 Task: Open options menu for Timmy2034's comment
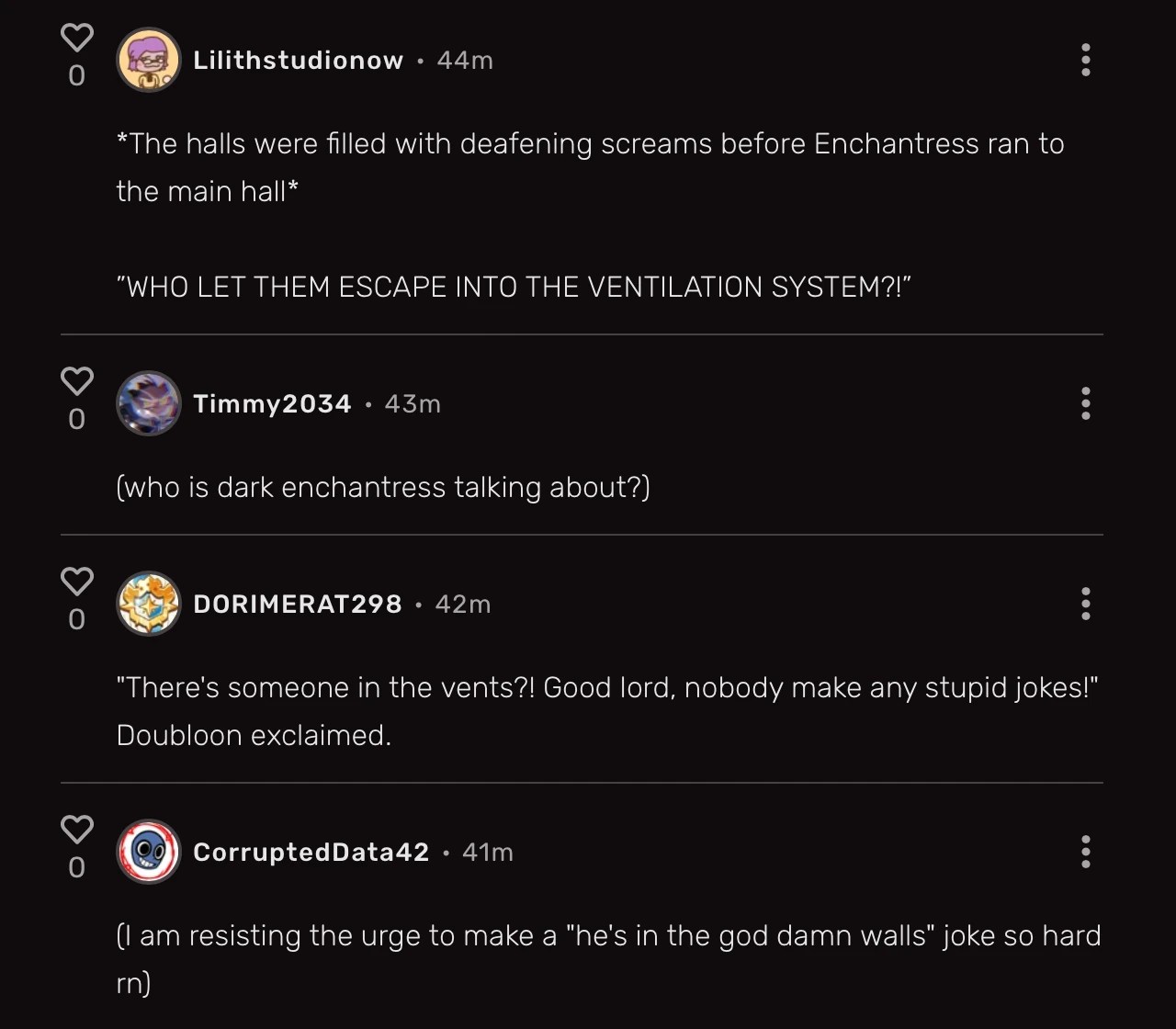coord(1086,403)
